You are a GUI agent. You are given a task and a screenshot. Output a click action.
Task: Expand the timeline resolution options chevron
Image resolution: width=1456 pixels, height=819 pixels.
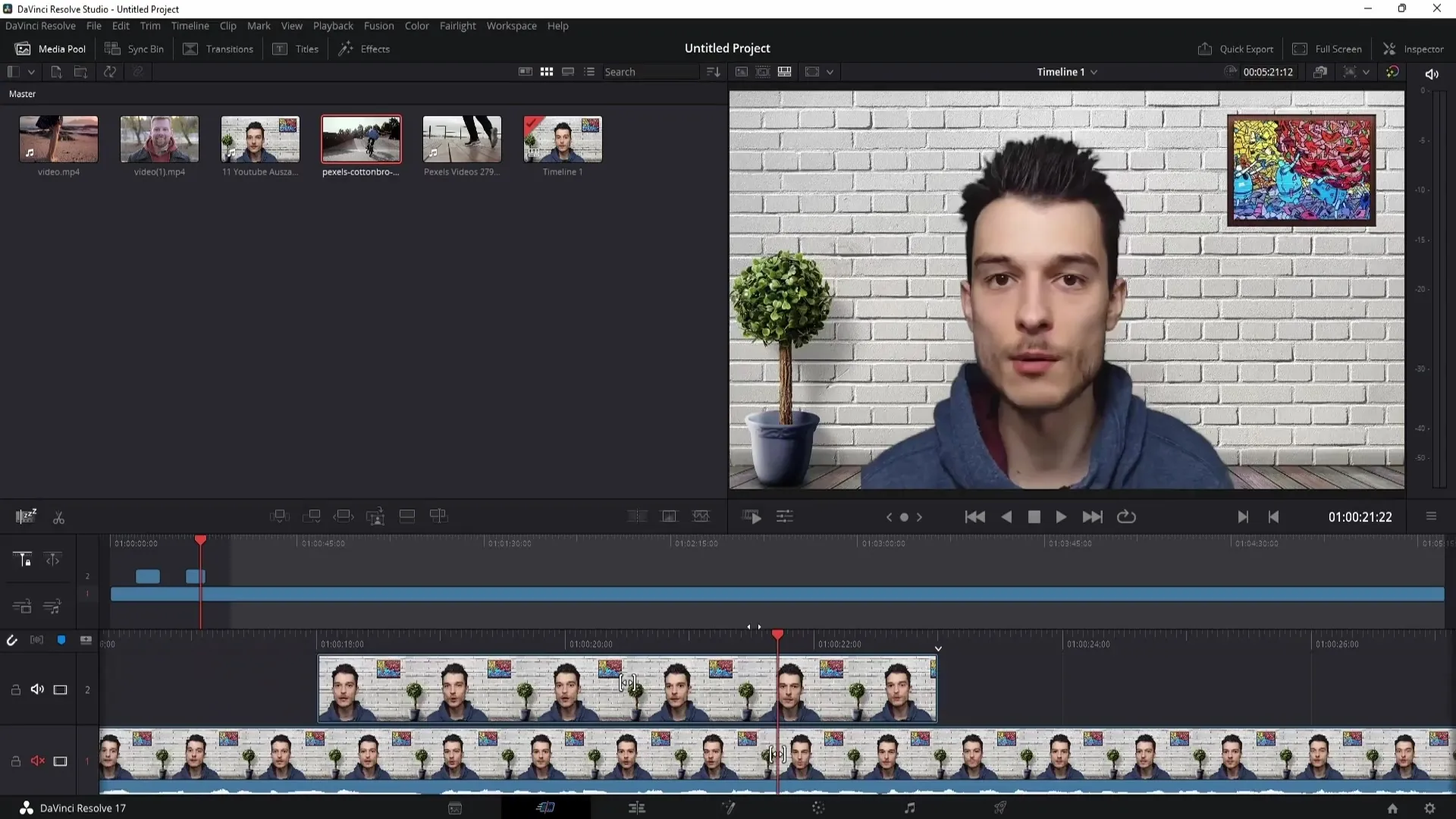pos(1366,72)
